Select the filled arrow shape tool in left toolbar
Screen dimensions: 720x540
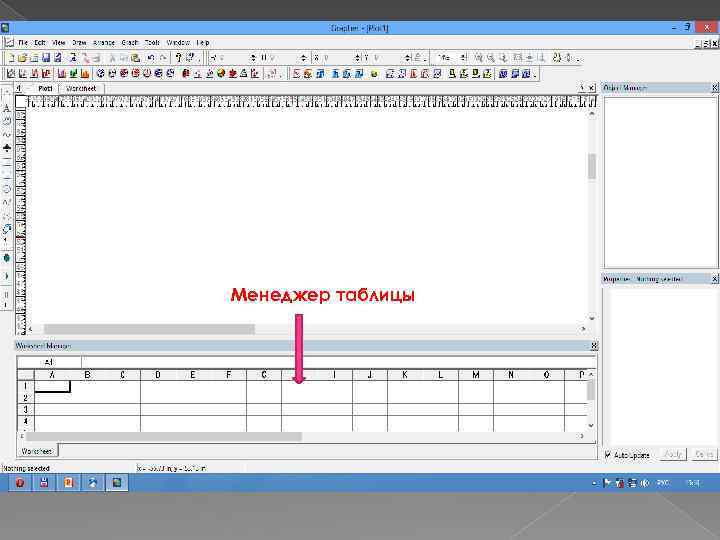click(x=6, y=148)
